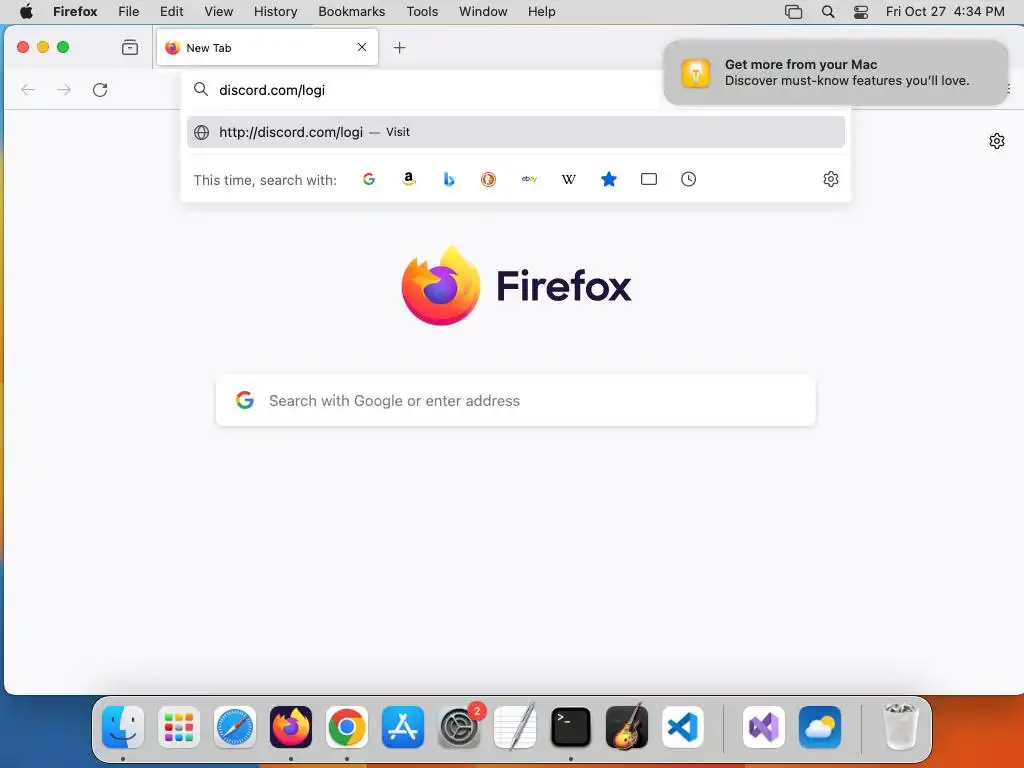The image size is (1024, 768).
Task: Switch to Firefox in the Dock
Action: click(x=291, y=727)
